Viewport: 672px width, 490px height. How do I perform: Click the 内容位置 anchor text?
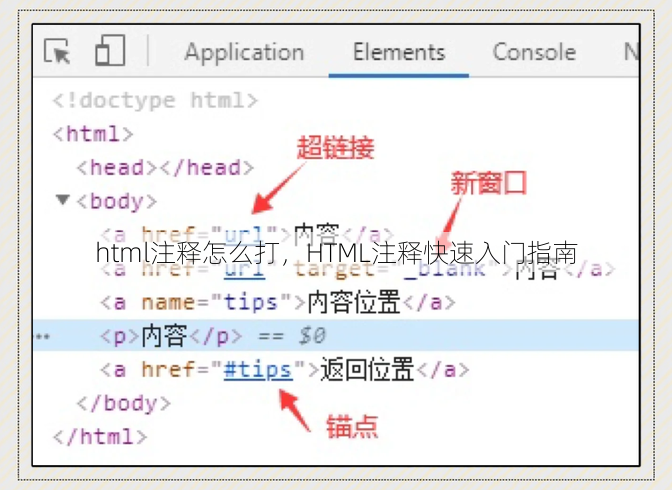pos(354,302)
